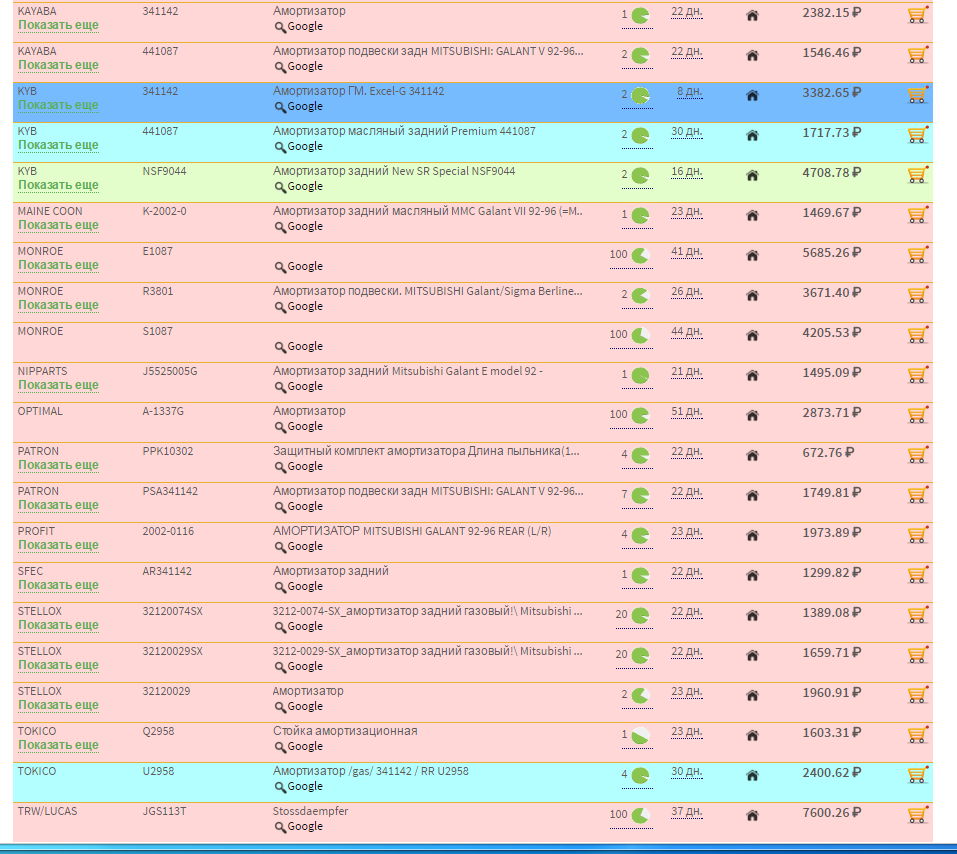Click pie chart icon for SFEC AR341142
This screenshot has width=957, height=854.
click(x=640, y=575)
